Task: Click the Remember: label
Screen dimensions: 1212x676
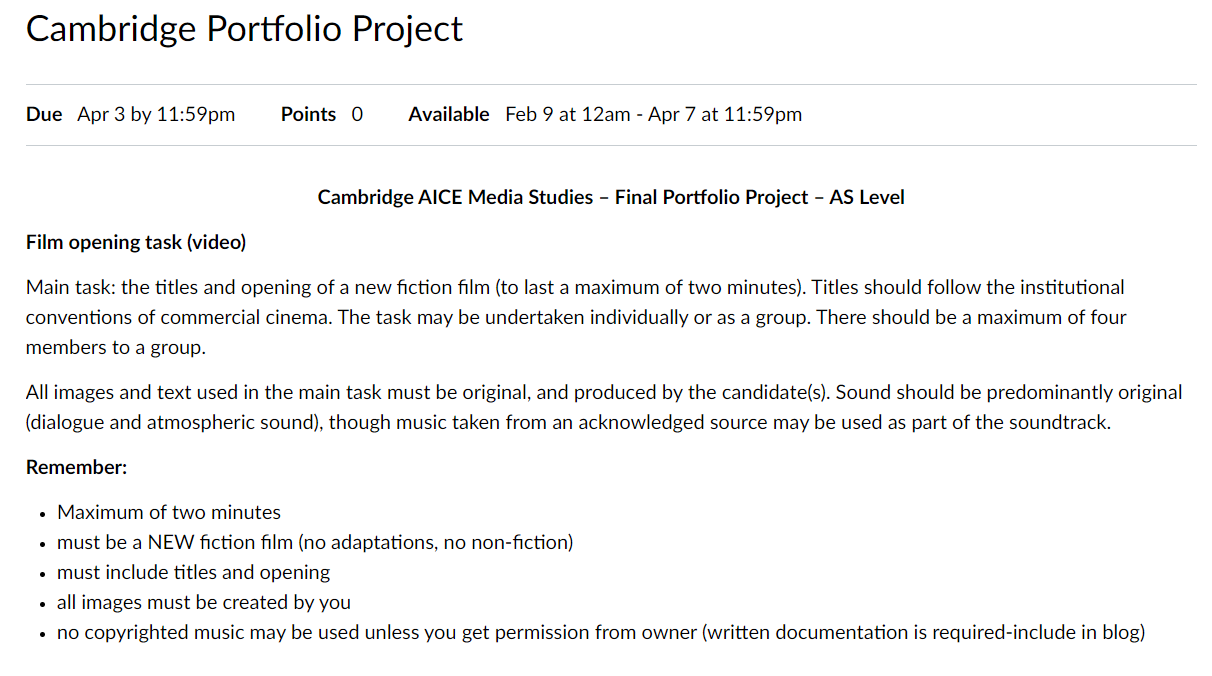Action: (x=77, y=467)
